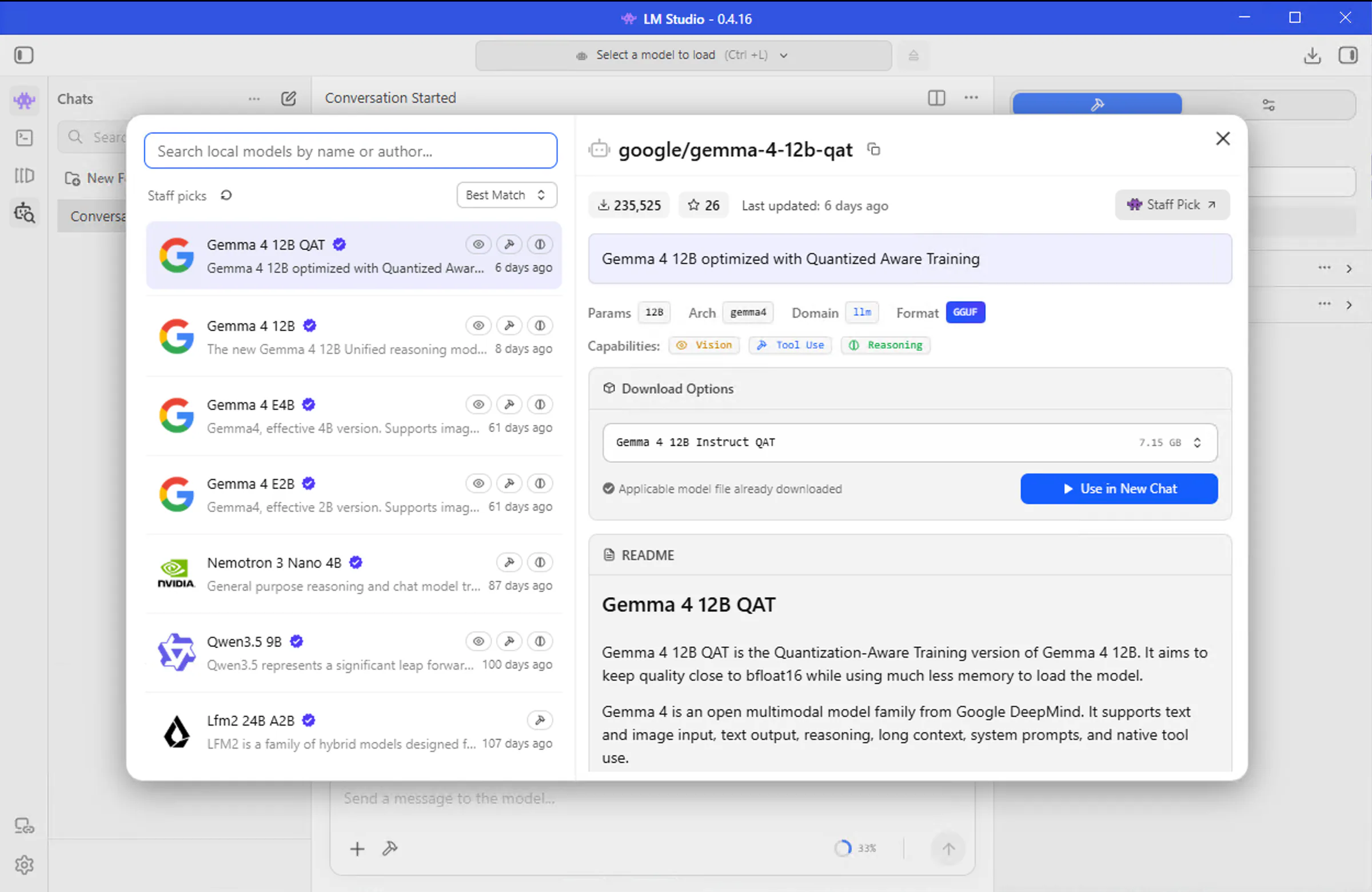Toggle left sidebar panel icon in top bar
Screen dimensions: 1372x892
(23, 55)
